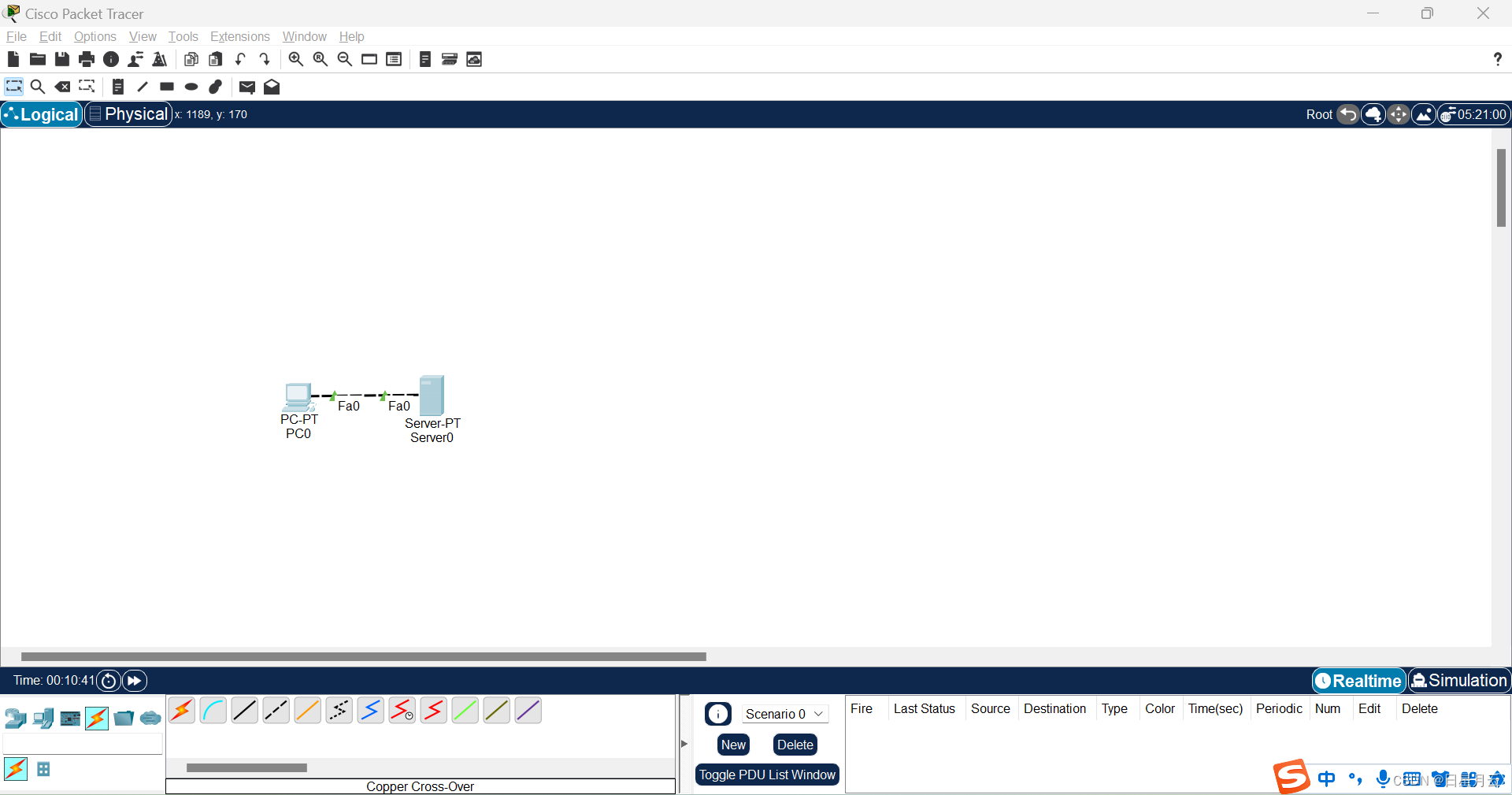The image size is (1512, 795).
Task: Choose the Fiber orange cable
Action: tap(308, 711)
